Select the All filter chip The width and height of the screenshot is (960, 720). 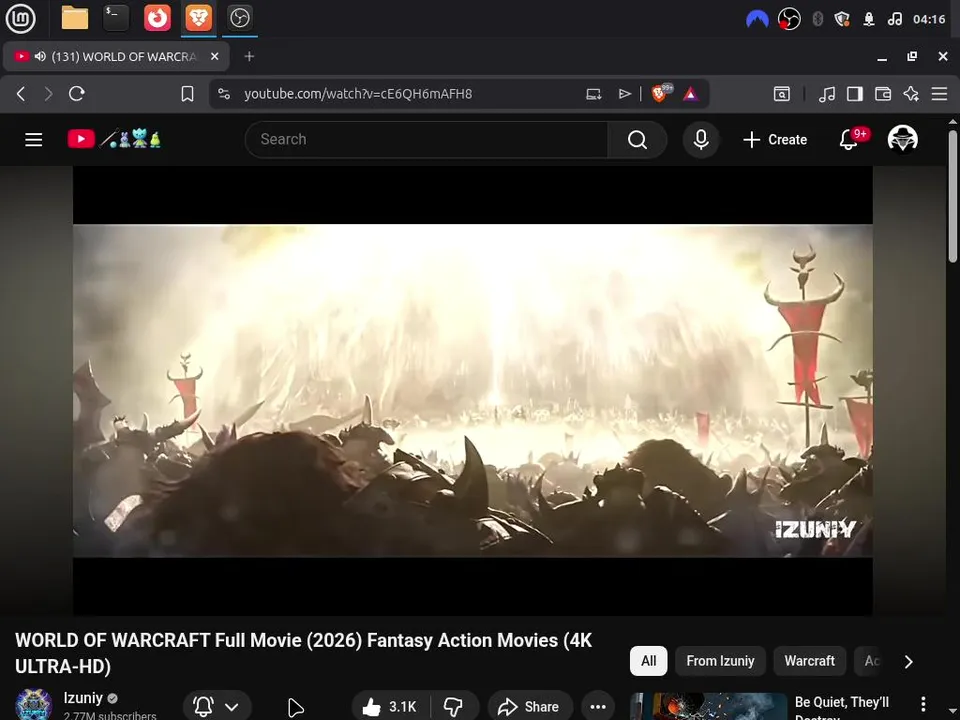click(x=648, y=661)
